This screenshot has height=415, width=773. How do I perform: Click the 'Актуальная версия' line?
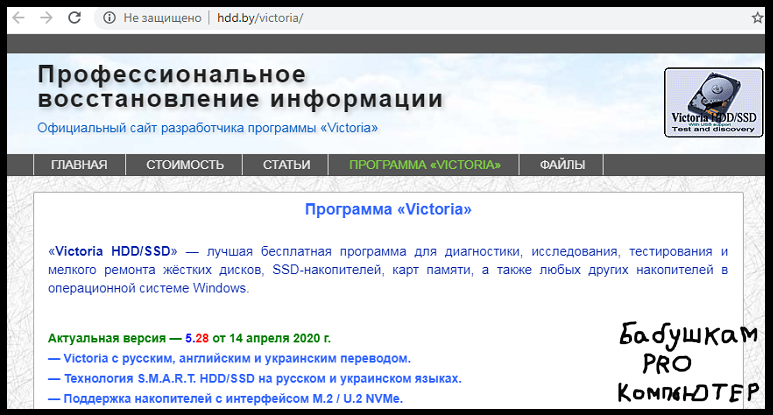(189, 339)
